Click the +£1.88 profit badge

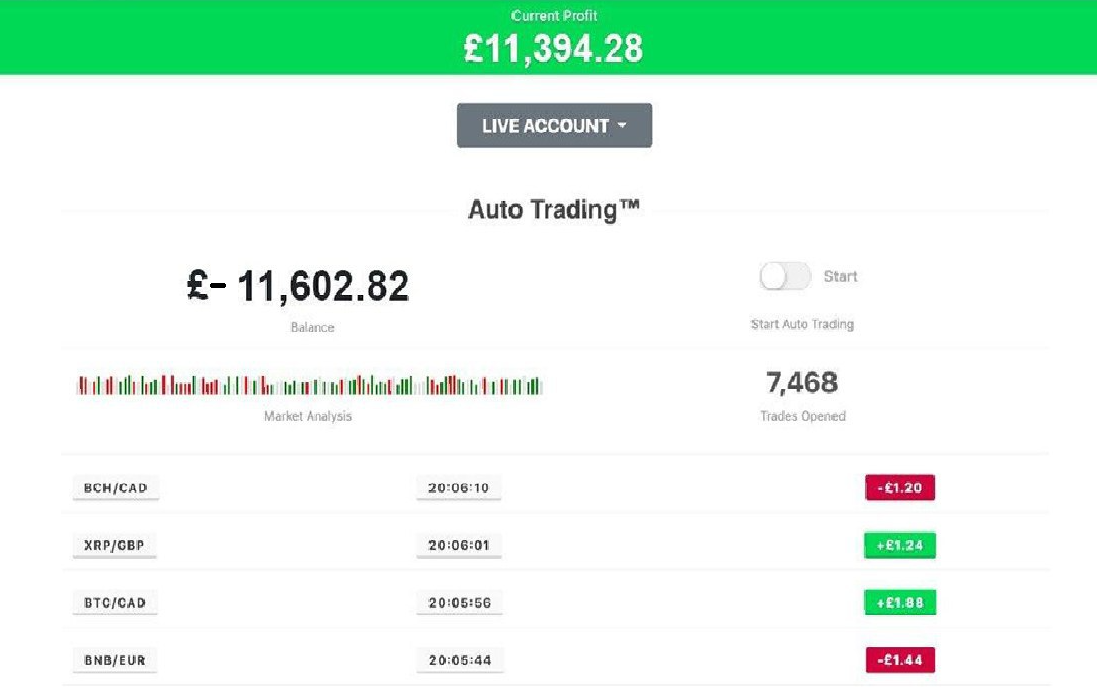click(900, 603)
